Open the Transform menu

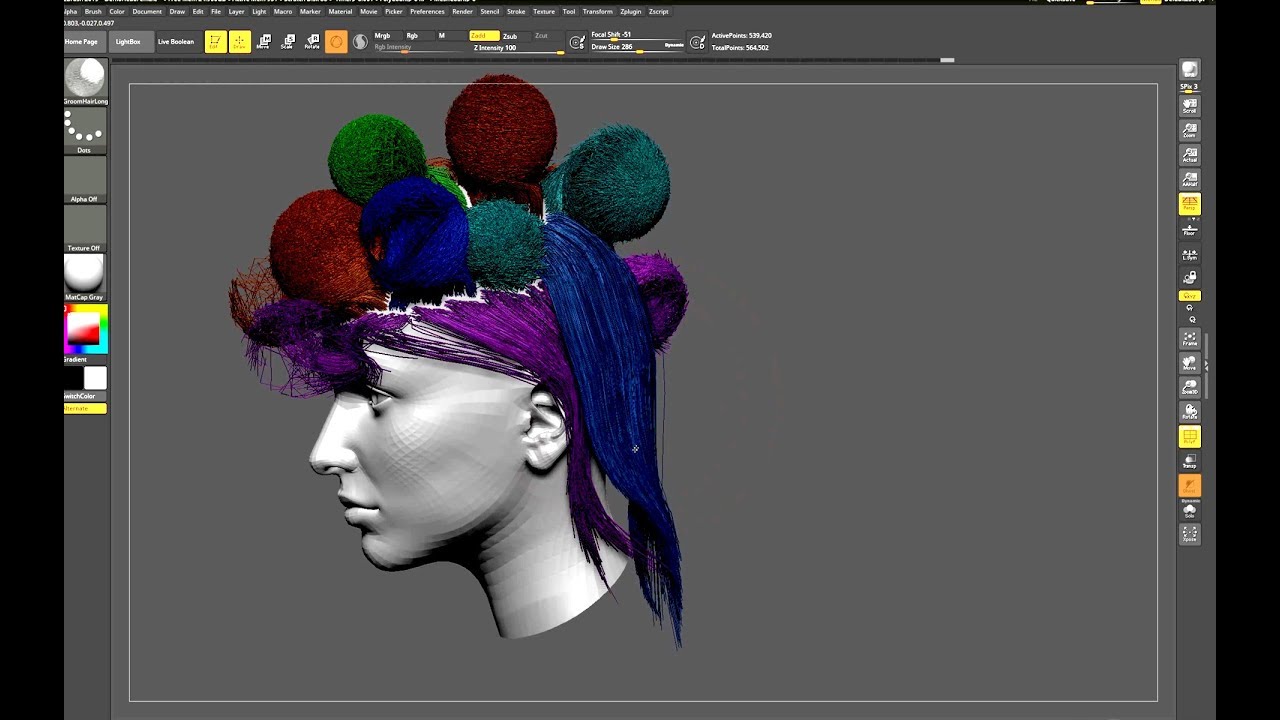597,12
